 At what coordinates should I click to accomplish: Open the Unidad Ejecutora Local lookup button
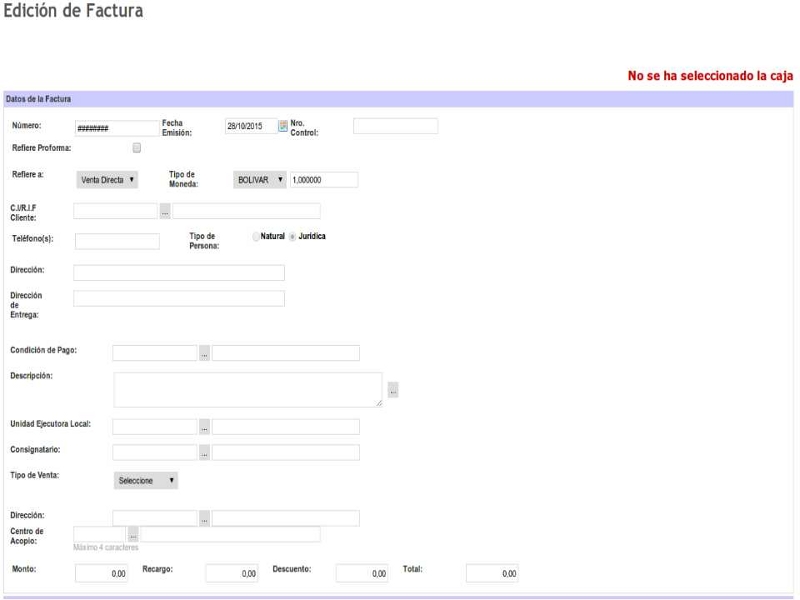pyautogui.click(x=204, y=427)
